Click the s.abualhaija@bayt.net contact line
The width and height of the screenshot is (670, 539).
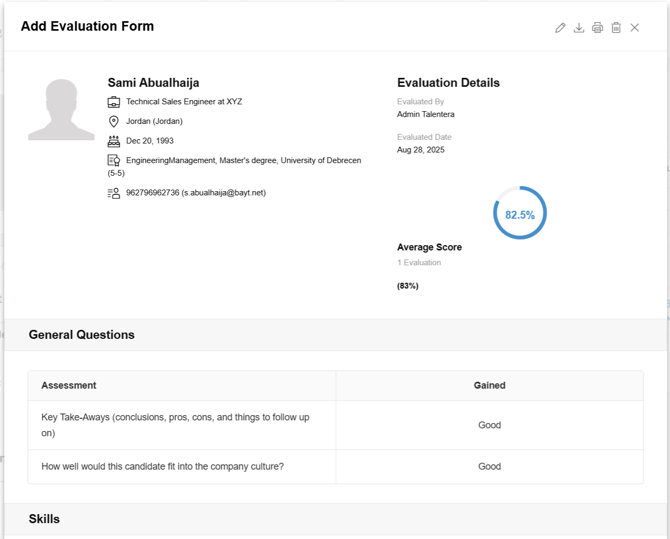click(196, 193)
